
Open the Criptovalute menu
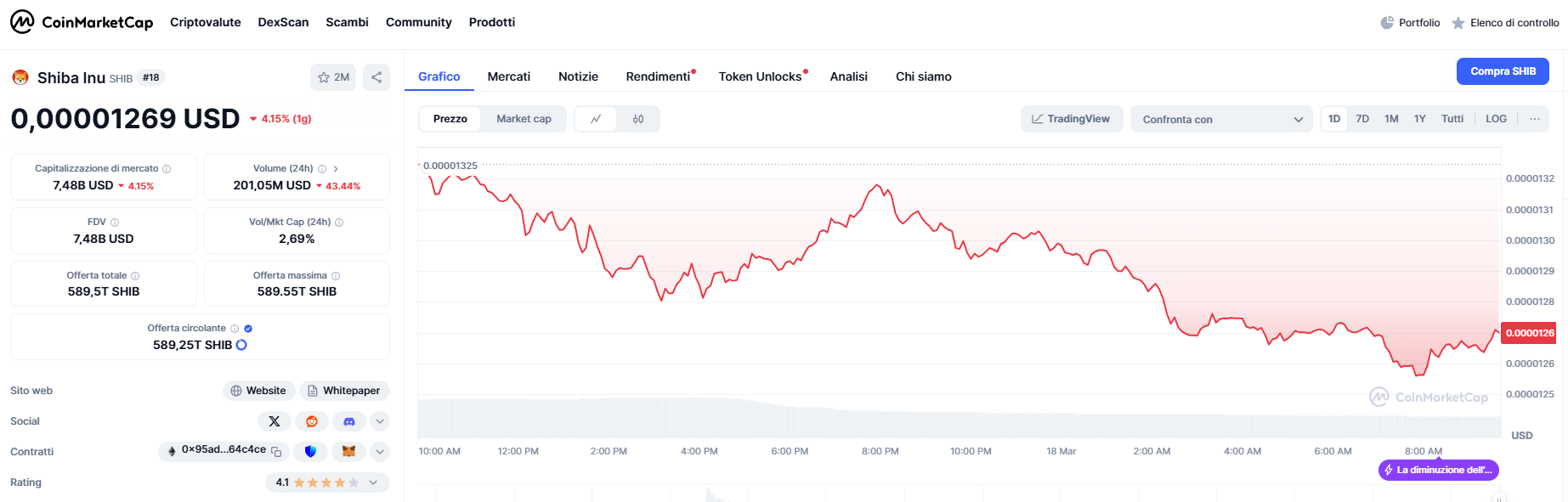coord(205,22)
